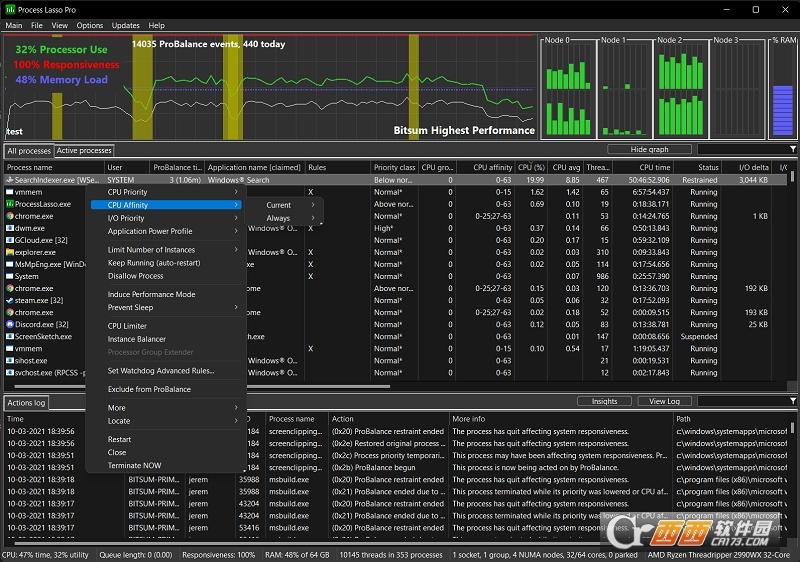The height and width of the screenshot is (562, 800).
Task: Click the process list filter funnel icon
Action: (793, 149)
